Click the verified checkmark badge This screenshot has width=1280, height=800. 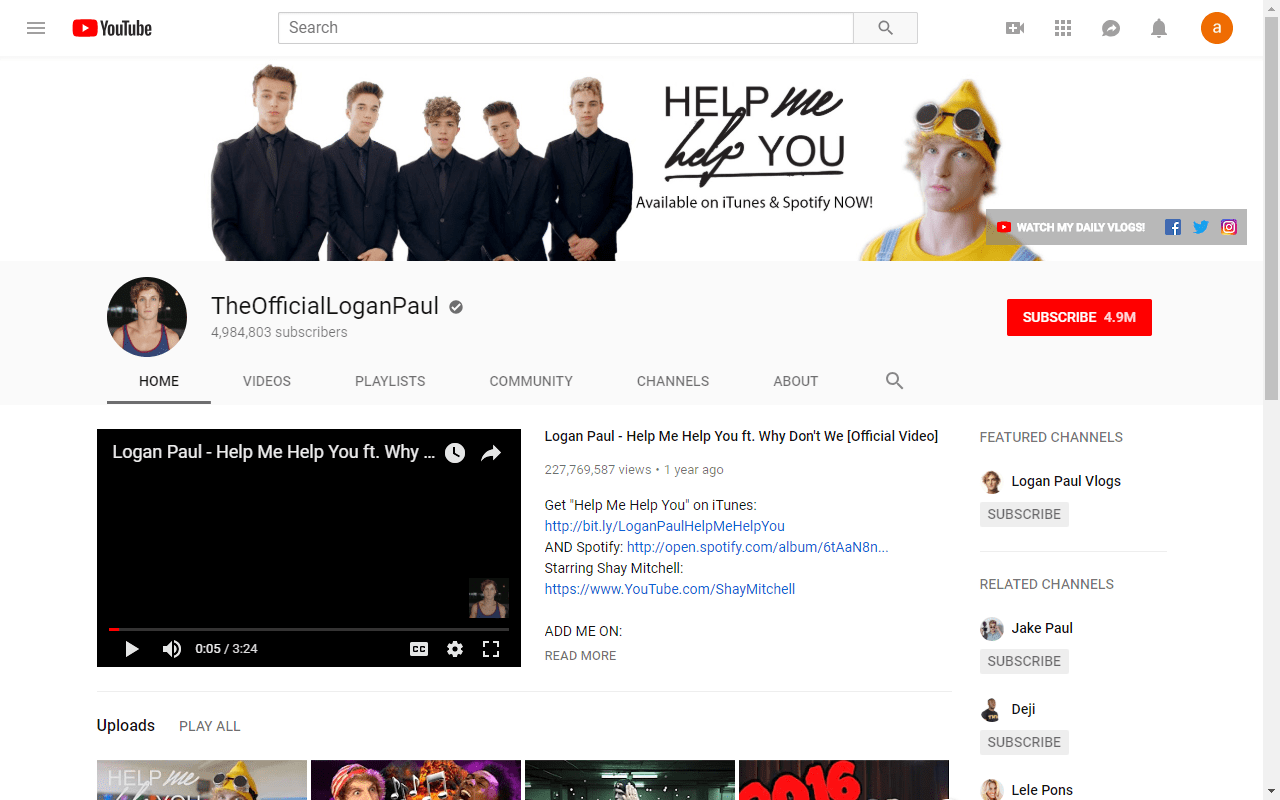click(x=456, y=307)
